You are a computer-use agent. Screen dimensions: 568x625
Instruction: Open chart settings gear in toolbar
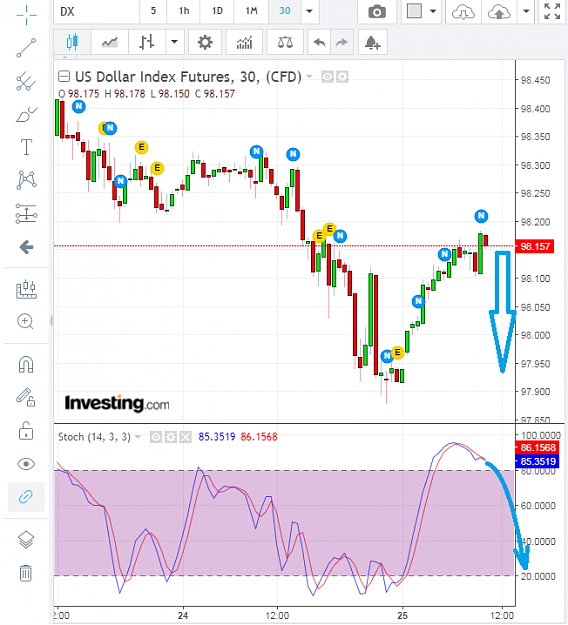coord(205,42)
